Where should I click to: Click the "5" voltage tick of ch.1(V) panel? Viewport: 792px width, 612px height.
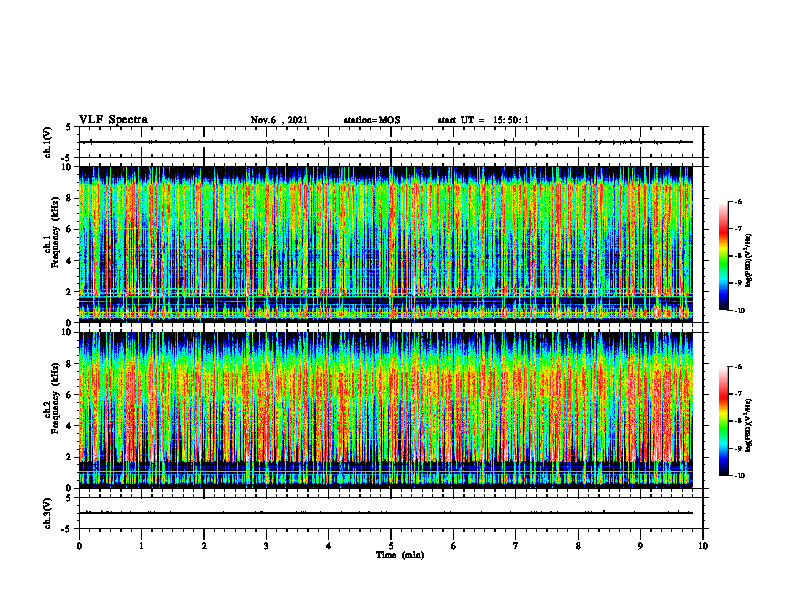click(68, 128)
